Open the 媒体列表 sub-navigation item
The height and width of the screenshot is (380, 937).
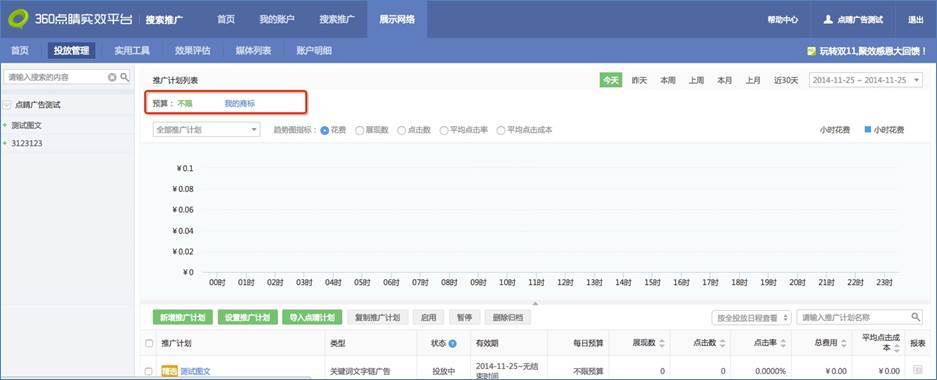[x=253, y=51]
